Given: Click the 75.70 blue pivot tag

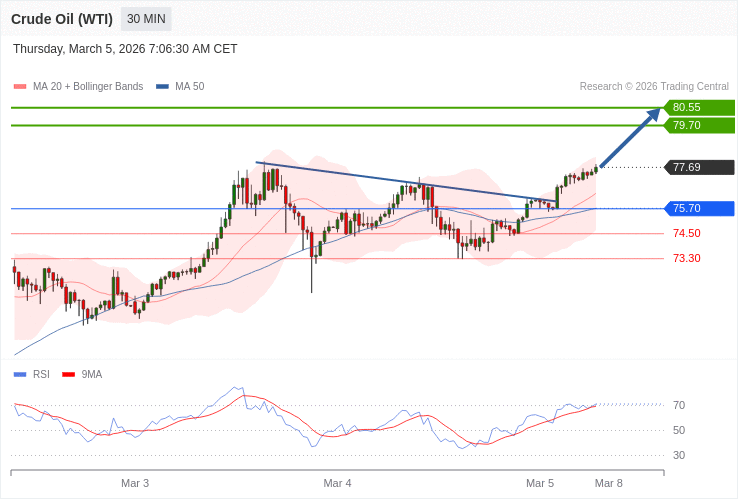Looking at the screenshot, I should [x=699, y=208].
